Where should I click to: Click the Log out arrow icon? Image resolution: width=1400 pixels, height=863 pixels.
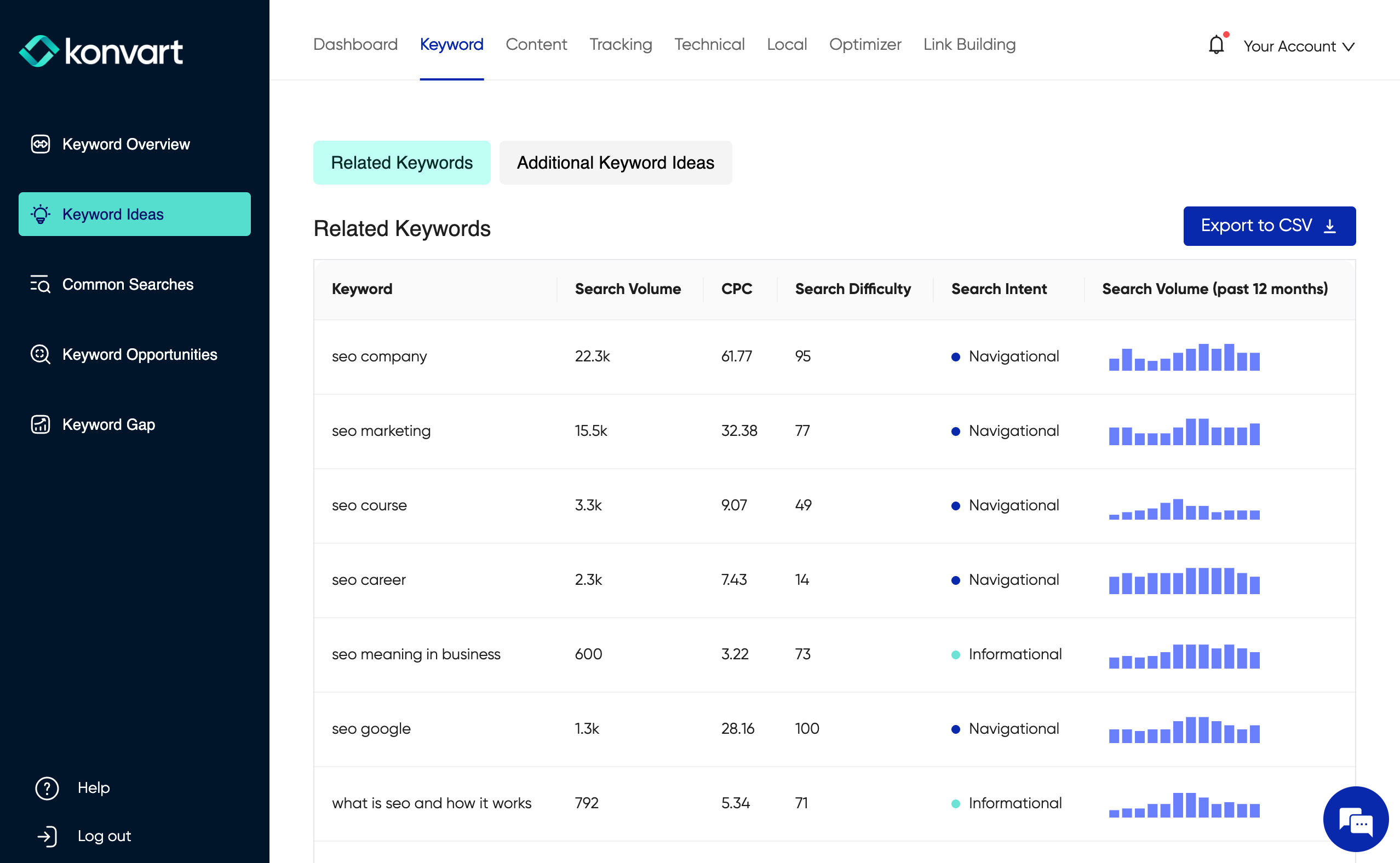[47, 836]
